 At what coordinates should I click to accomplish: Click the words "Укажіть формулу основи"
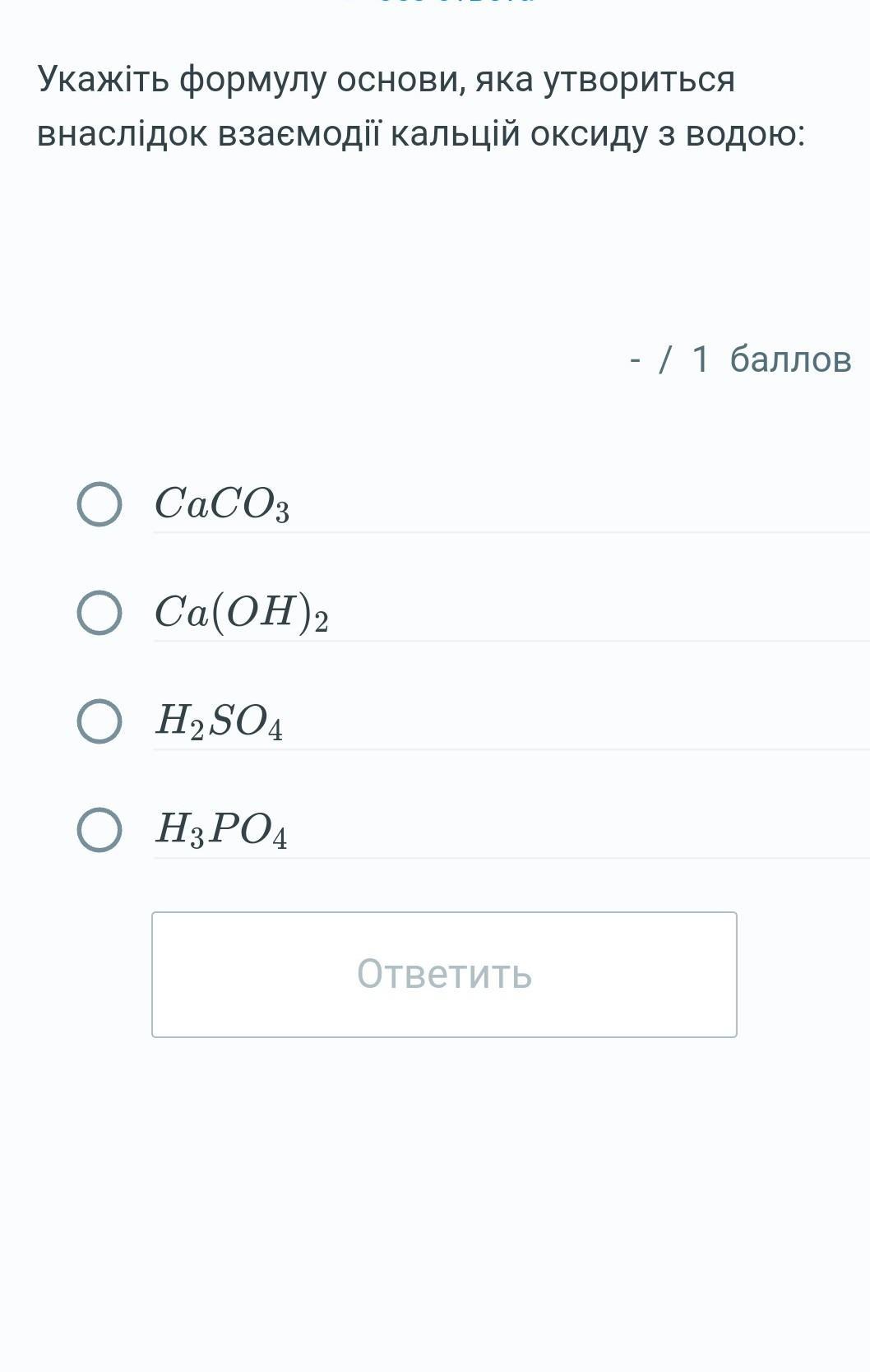tap(250, 80)
